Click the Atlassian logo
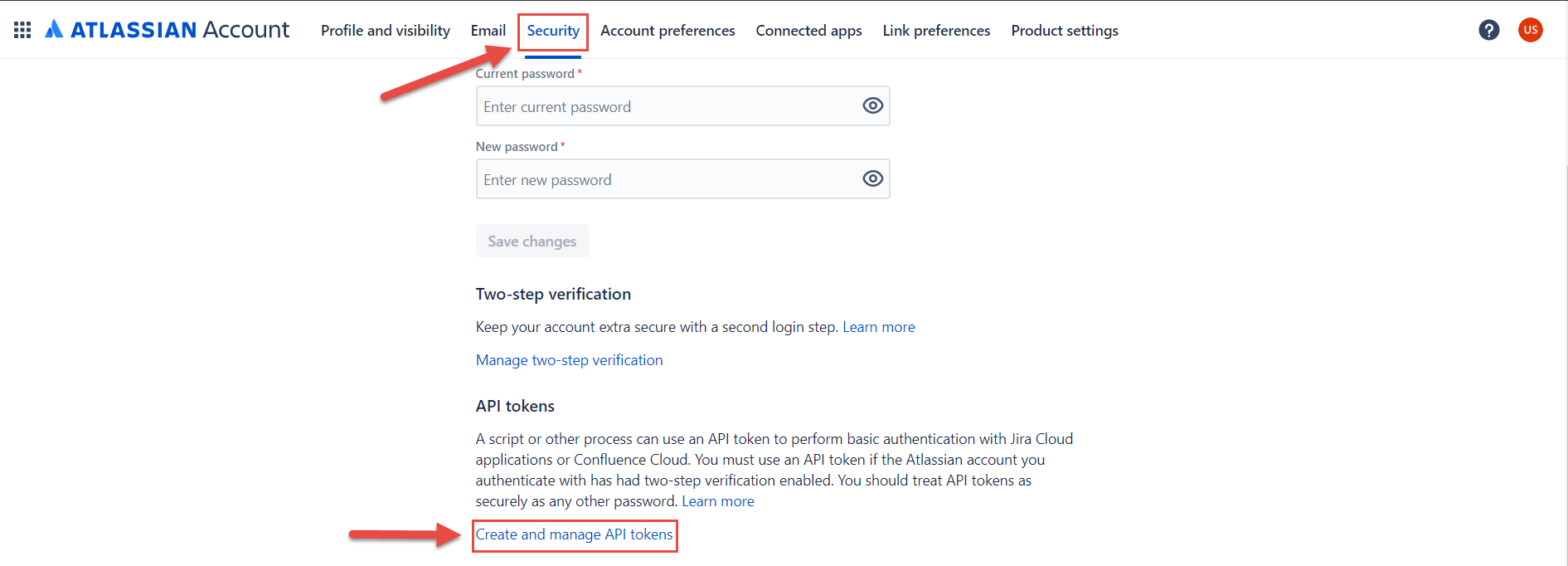 (54, 28)
